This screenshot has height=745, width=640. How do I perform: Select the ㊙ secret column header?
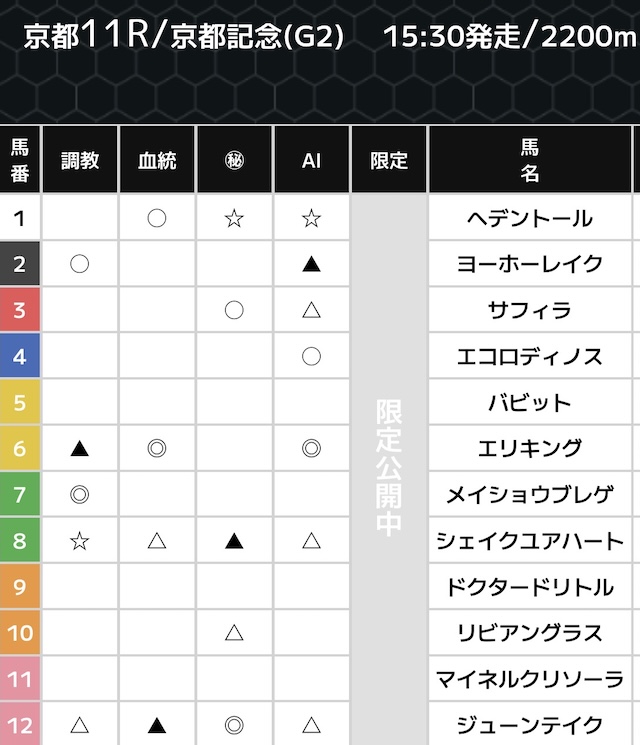pos(234,160)
